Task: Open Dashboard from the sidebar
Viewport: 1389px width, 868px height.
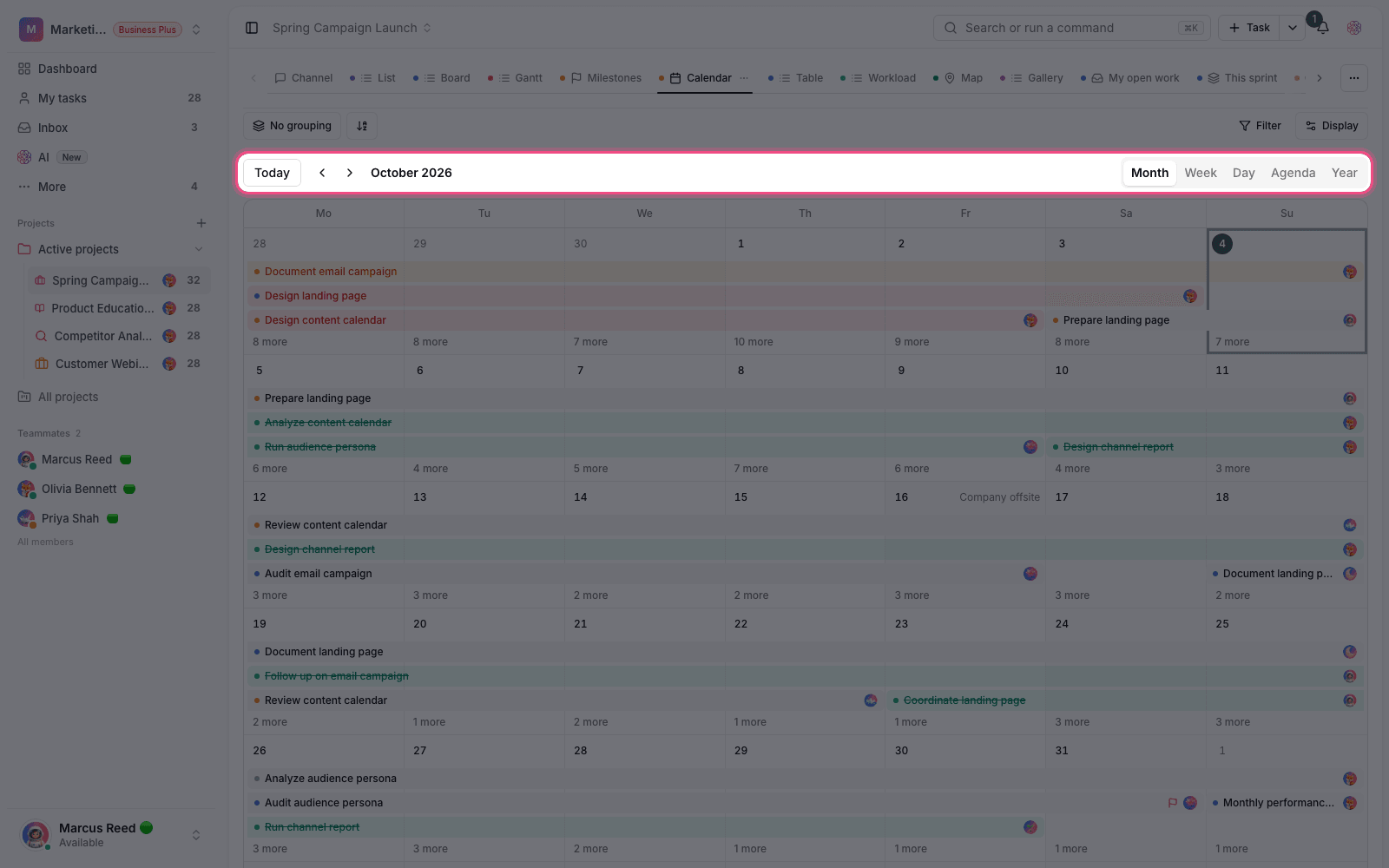Action: tap(109, 69)
